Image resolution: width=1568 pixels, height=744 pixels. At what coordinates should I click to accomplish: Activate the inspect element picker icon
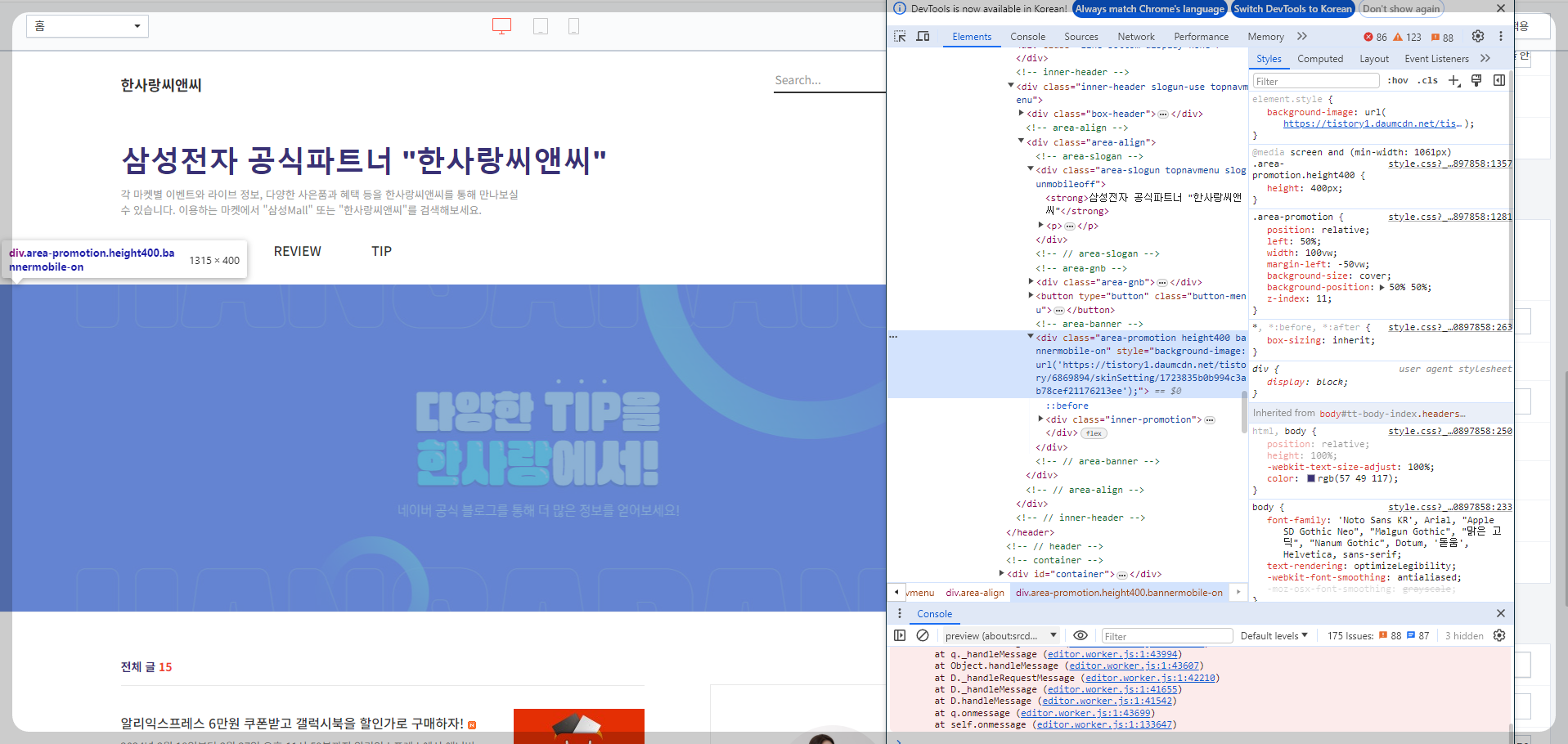coord(900,36)
